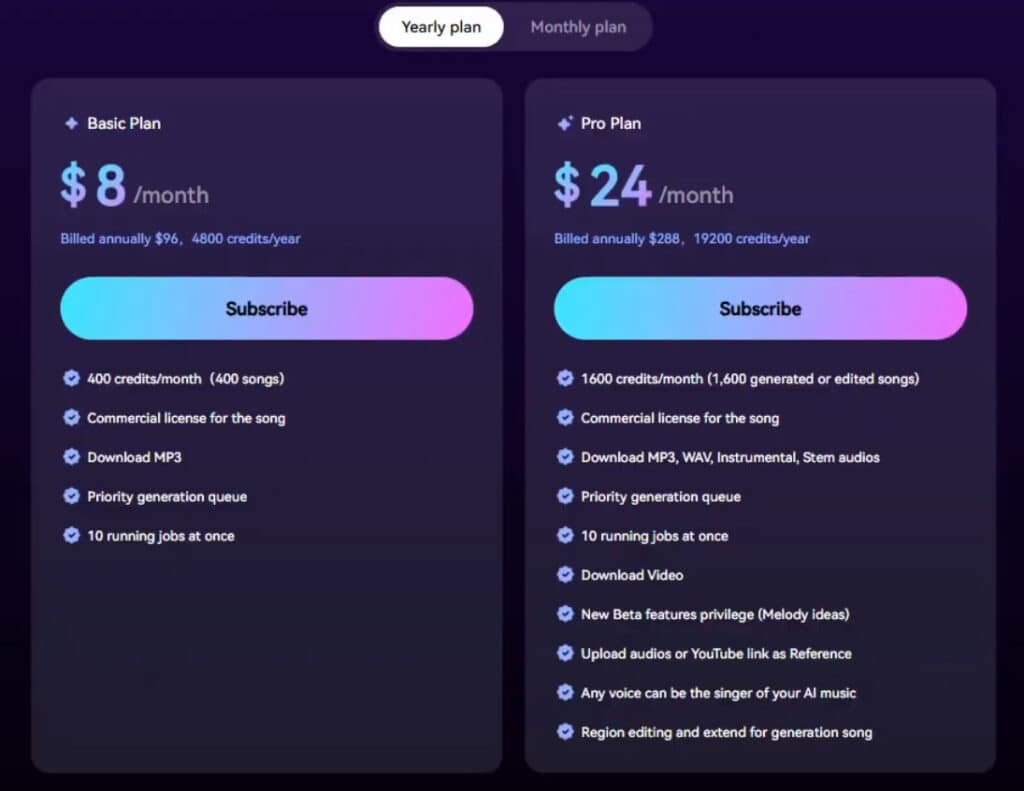The height and width of the screenshot is (791, 1024).
Task: Click the checkmark badge for Priority generation queue under Basic
Action: tap(71, 496)
